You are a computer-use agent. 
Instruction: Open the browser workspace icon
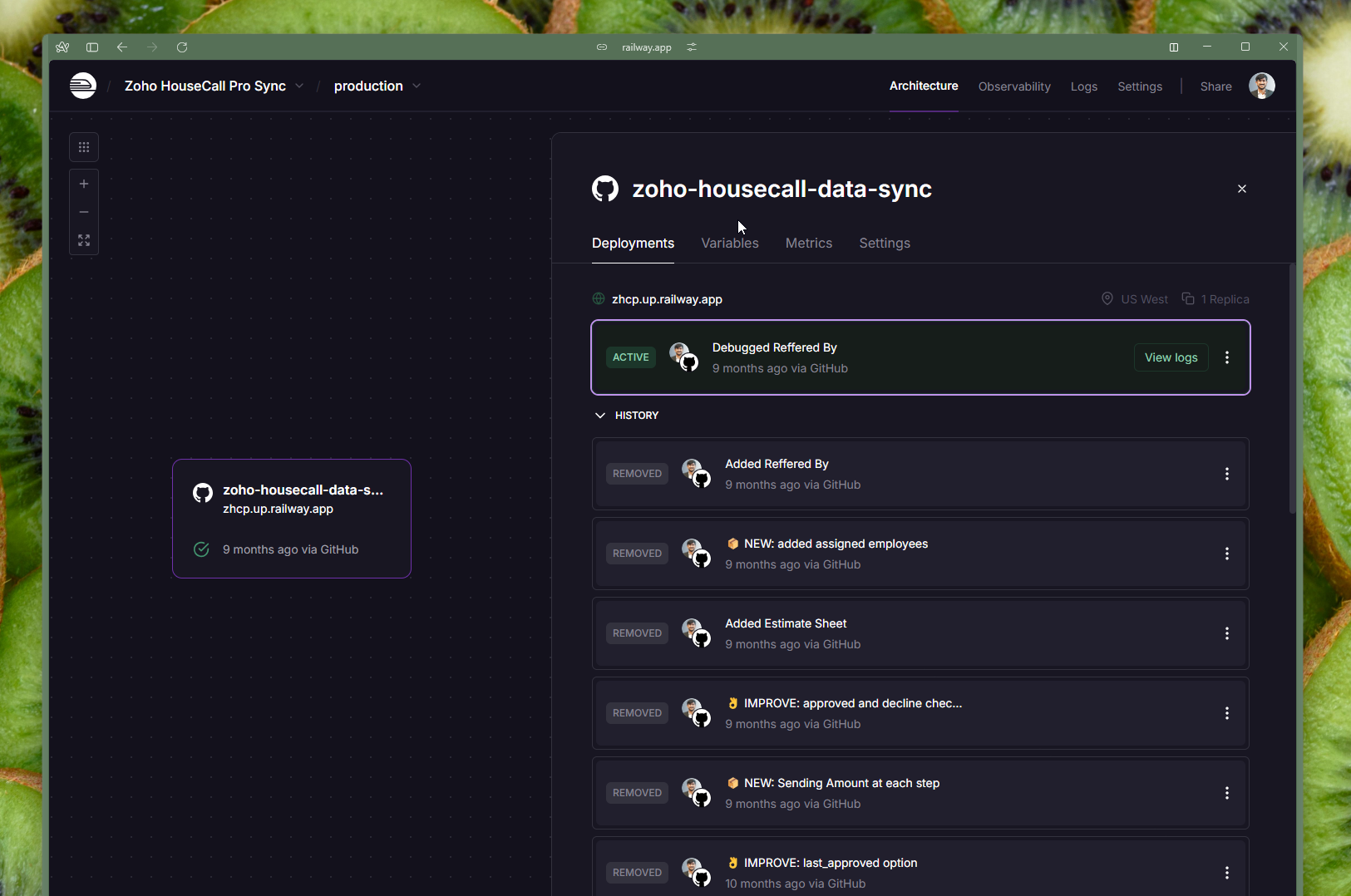(62, 47)
